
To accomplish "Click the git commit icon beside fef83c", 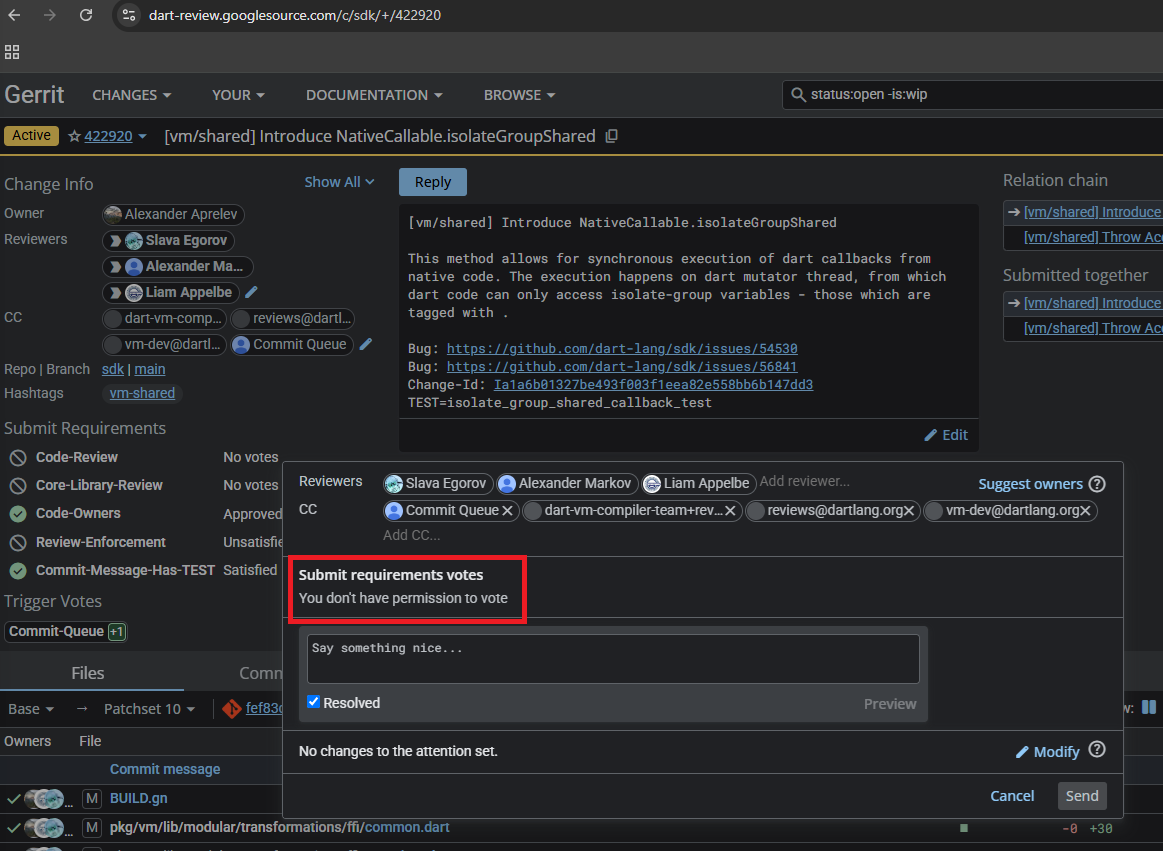I will click(231, 709).
